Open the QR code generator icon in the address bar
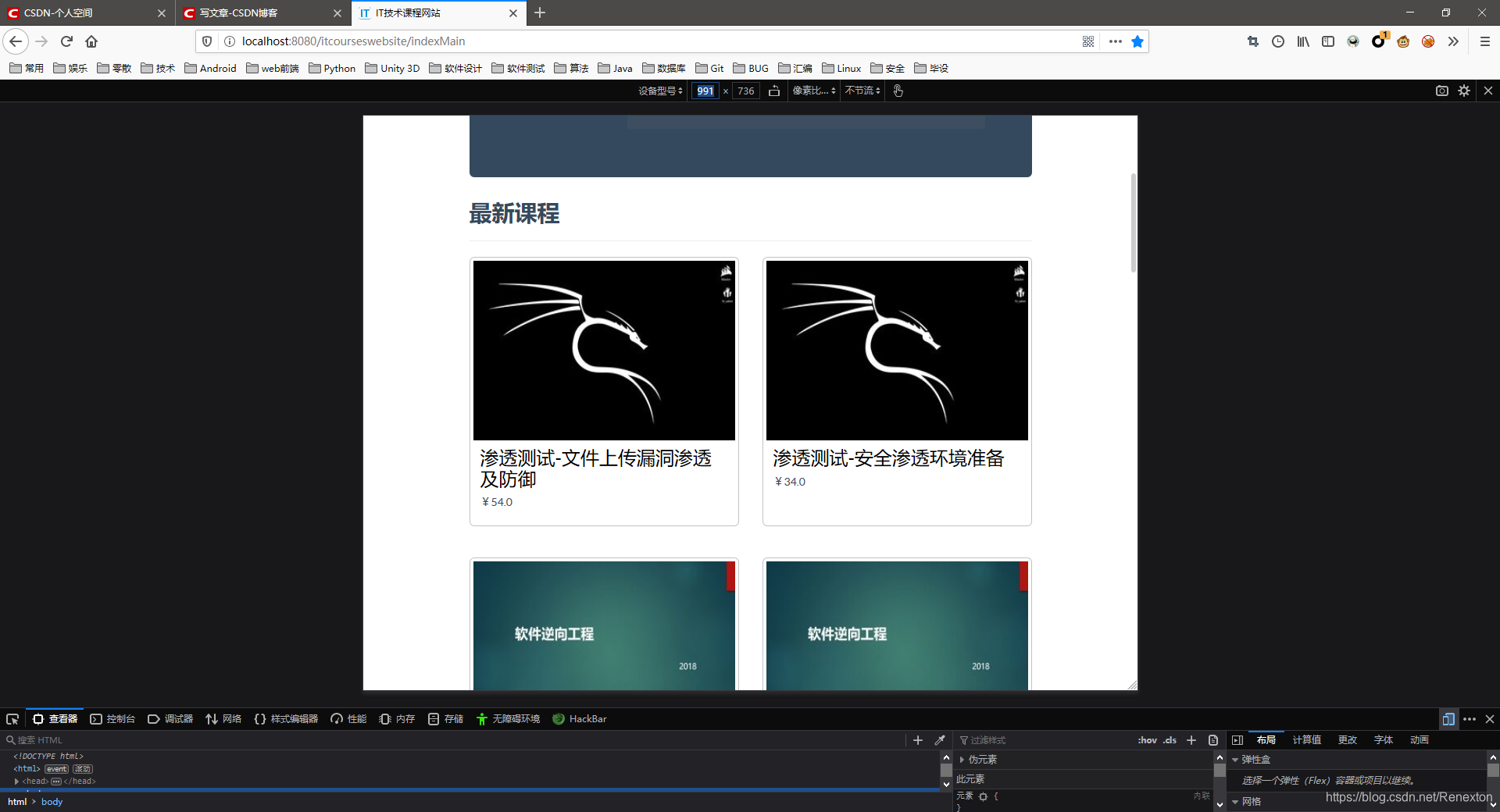The height and width of the screenshot is (812, 1500). tap(1088, 41)
